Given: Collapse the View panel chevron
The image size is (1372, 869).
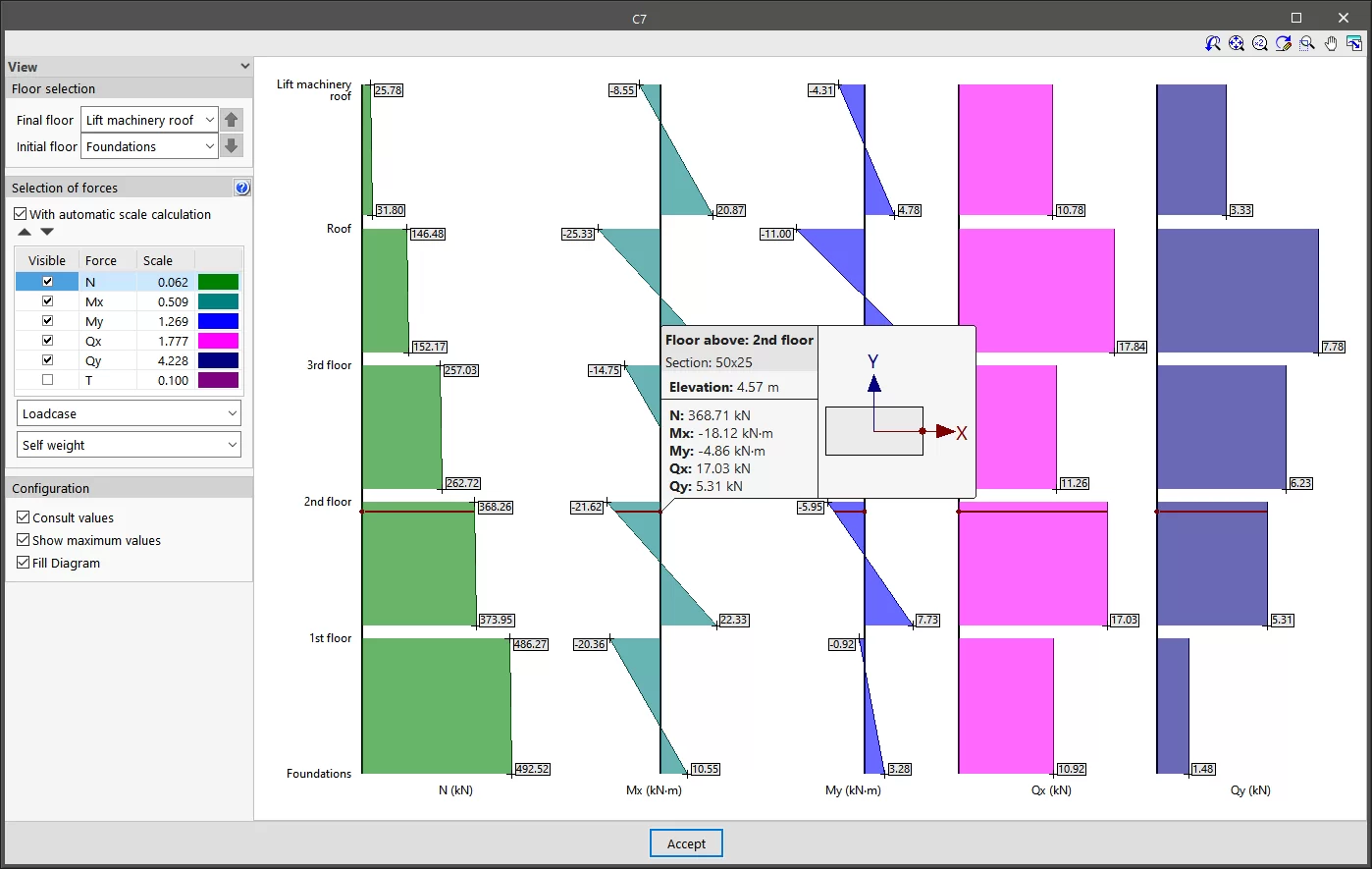Looking at the screenshot, I should [244, 67].
